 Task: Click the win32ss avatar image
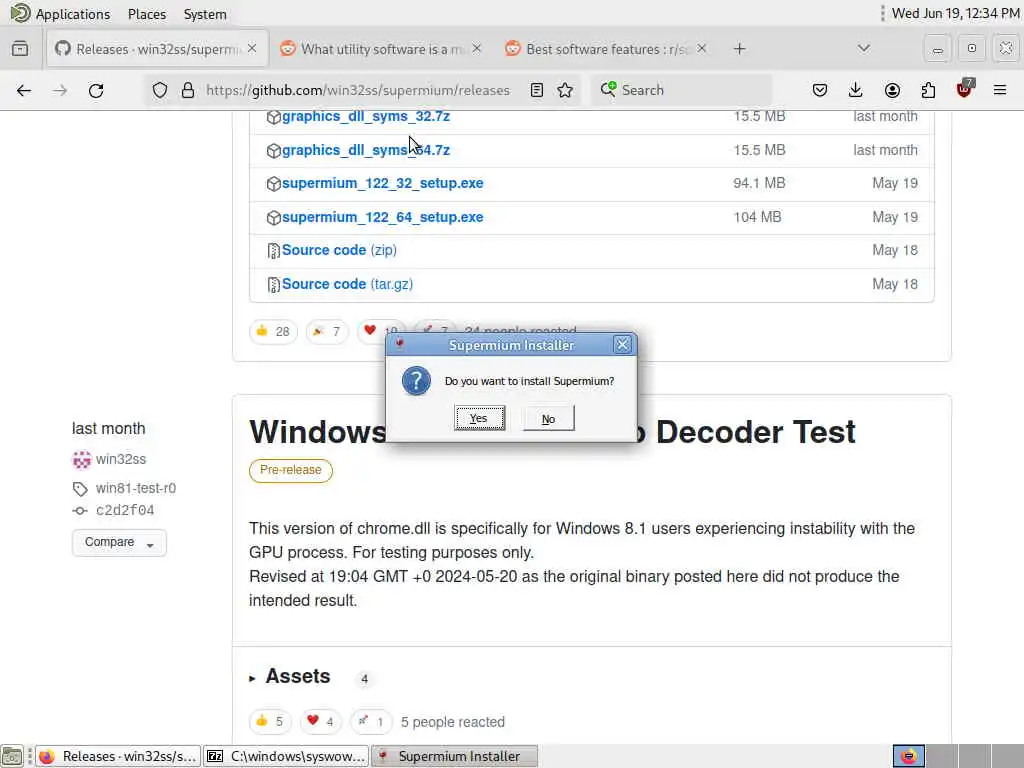[82, 460]
